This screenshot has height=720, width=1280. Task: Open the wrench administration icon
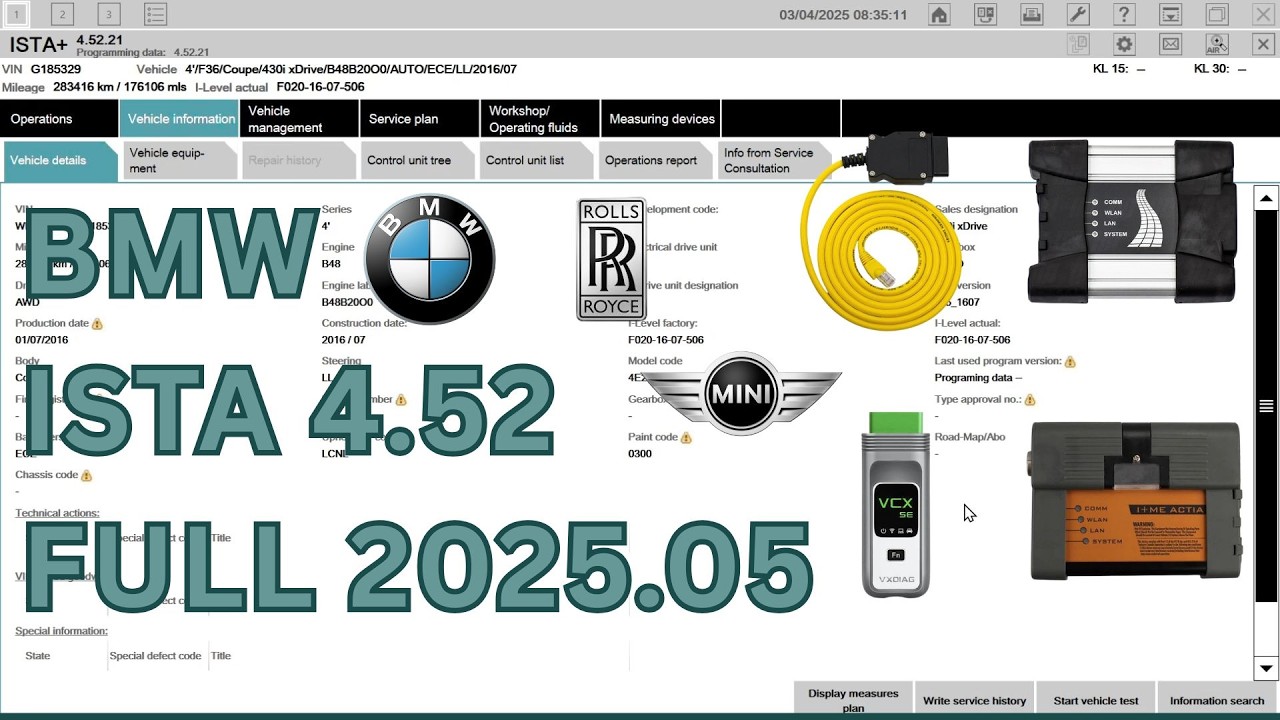point(1078,14)
